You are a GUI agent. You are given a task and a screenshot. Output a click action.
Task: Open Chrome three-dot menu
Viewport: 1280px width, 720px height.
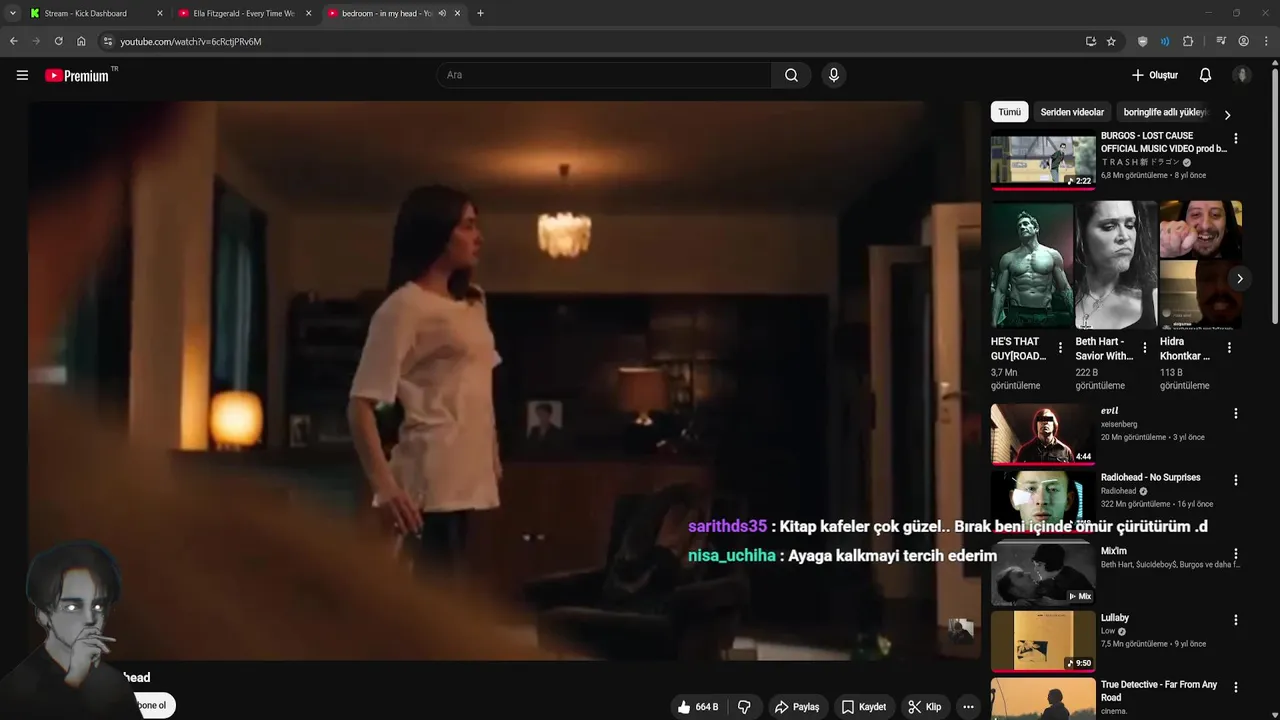click(x=1266, y=41)
